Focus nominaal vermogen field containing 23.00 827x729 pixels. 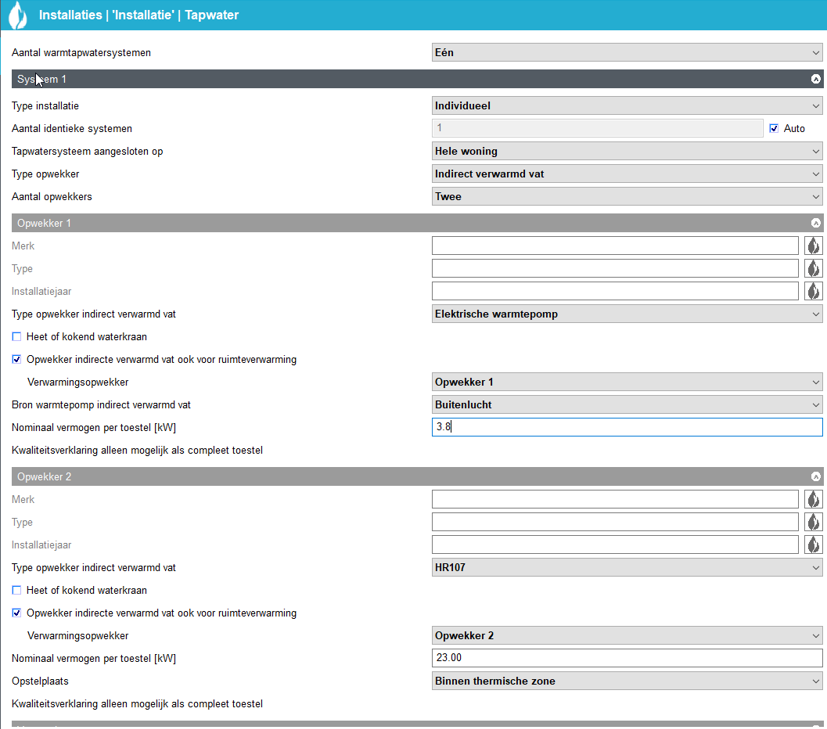(x=627, y=658)
